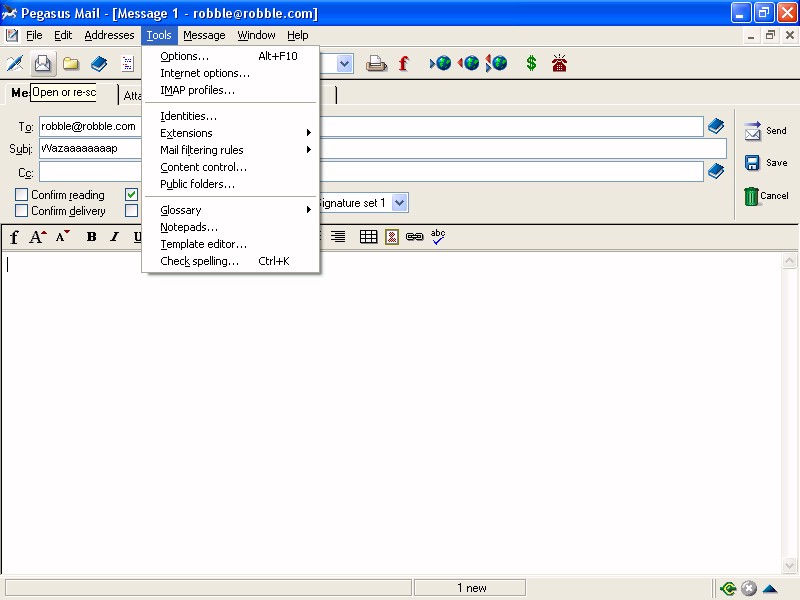Enable the Confirm reading checkbox

pos(21,194)
